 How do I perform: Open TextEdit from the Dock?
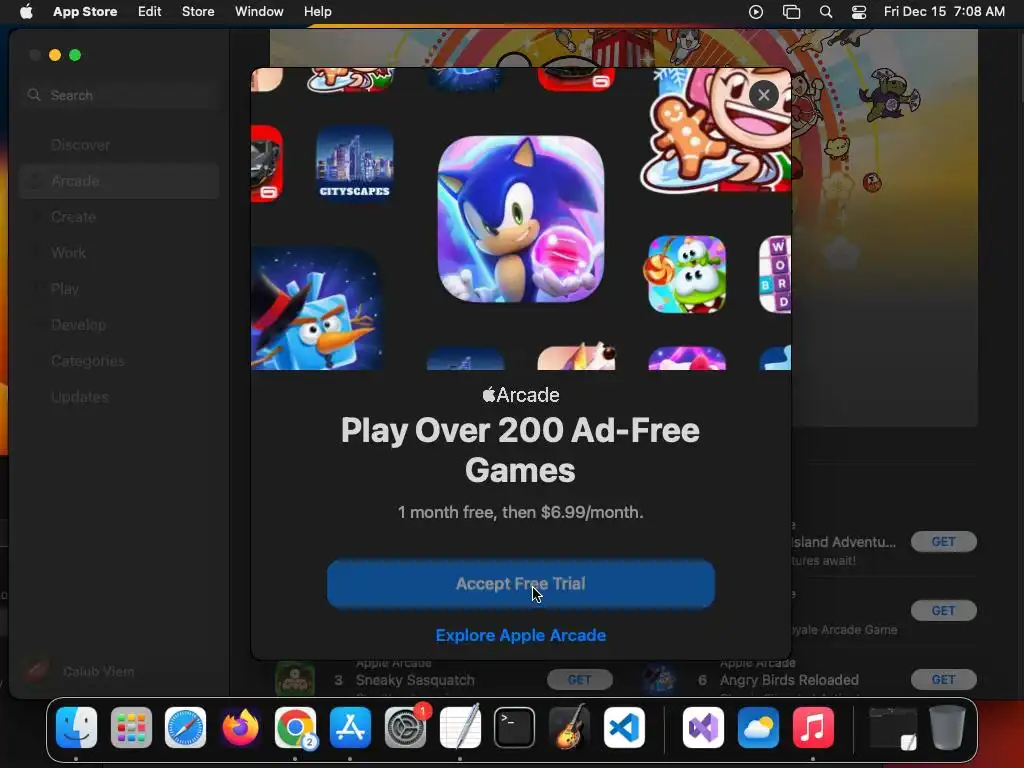coord(460,727)
